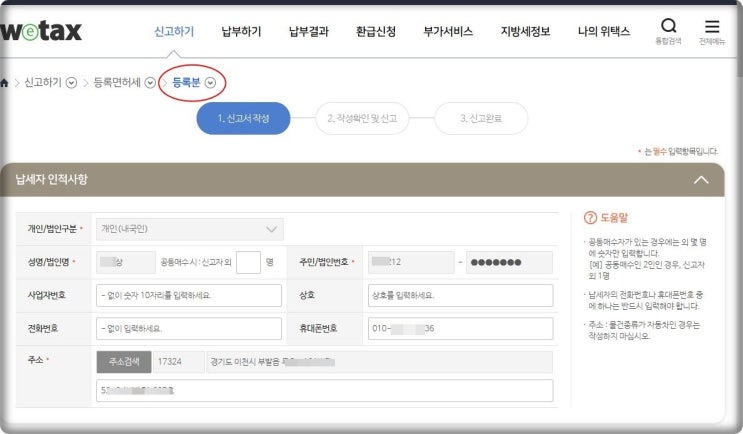Image resolution: width=743 pixels, height=434 pixels.
Task: Focus the detailed address field below 주소검색
Action: (x=325, y=390)
